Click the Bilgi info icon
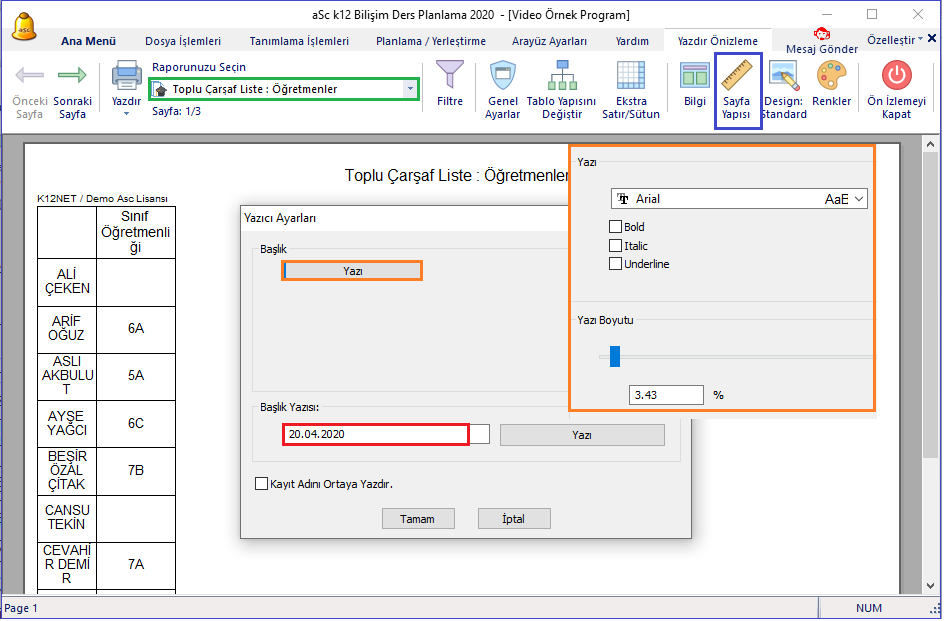The width and height of the screenshot is (944, 621). click(695, 75)
